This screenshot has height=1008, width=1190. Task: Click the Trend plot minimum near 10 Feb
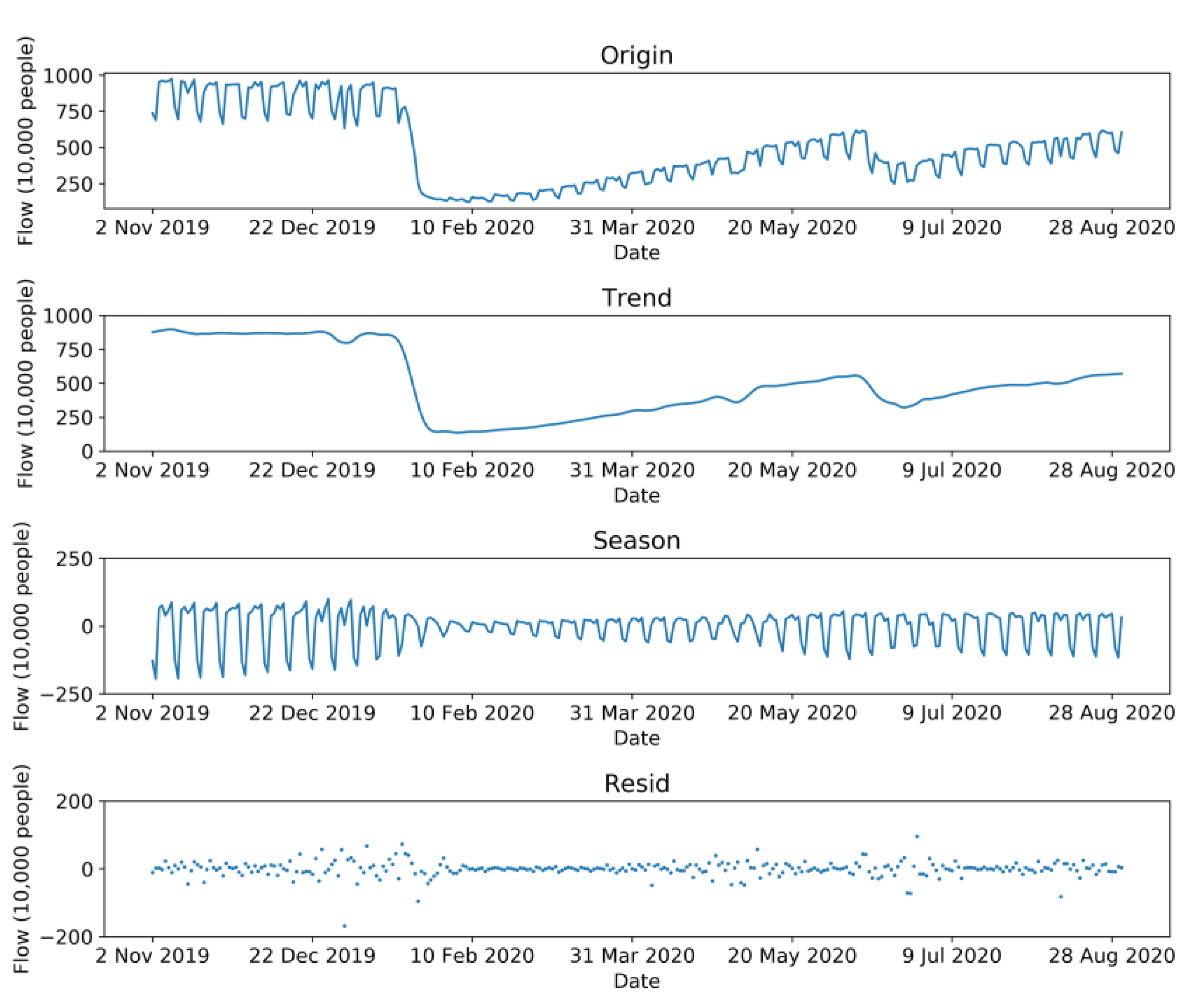click(x=457, y=433)
